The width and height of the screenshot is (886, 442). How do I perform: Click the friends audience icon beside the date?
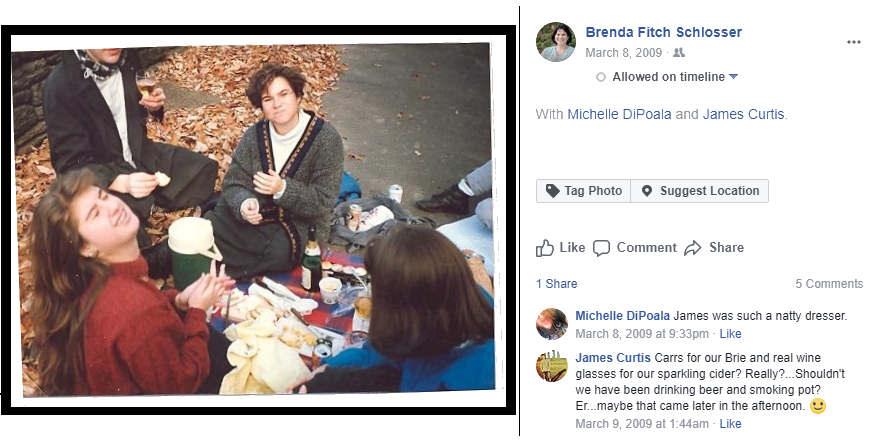click(679, 53)
